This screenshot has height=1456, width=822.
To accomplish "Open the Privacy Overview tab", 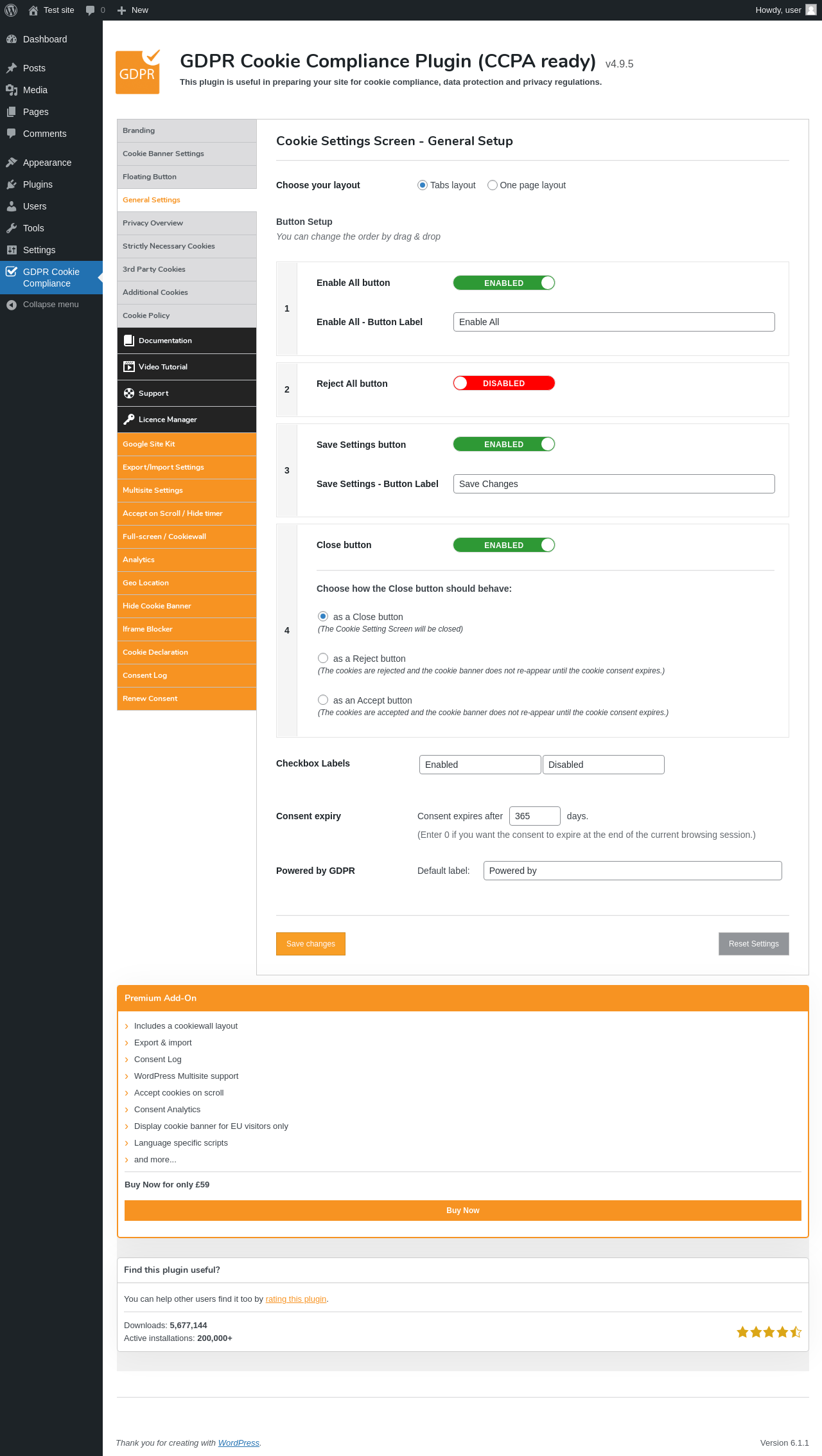I will click(x=187, y=223).
